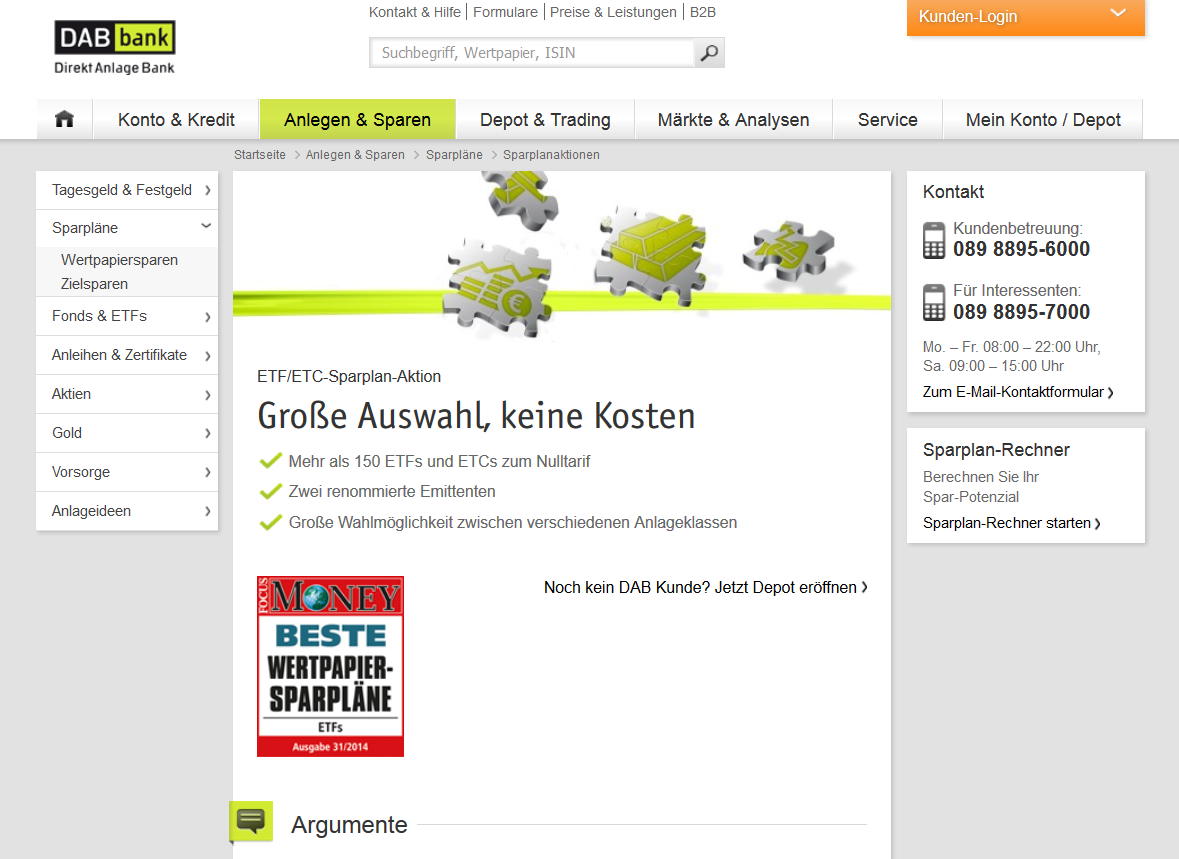Click the Kontakt box heading
This screenshot has height=859, width=1179.
click(953, 192)
